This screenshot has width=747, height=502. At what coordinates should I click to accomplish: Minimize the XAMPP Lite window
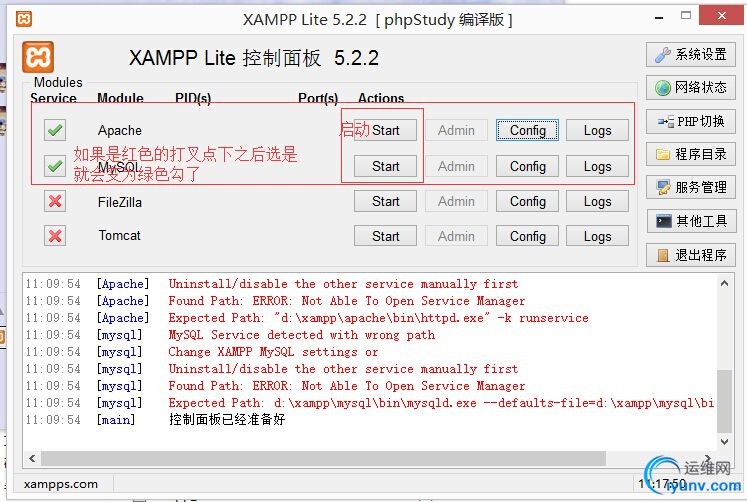(659, 18)
